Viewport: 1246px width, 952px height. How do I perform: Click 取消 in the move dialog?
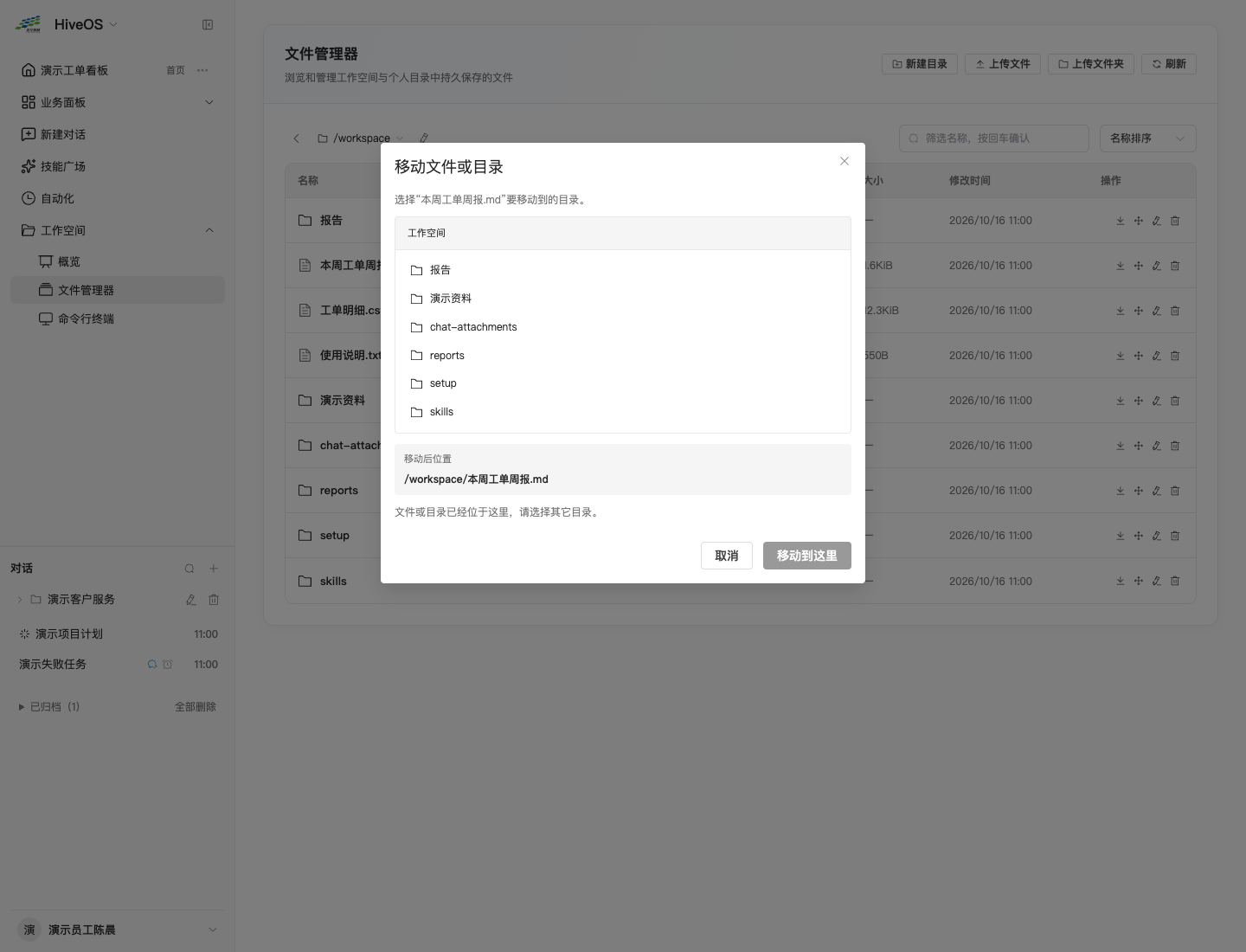tap(727, 556)
